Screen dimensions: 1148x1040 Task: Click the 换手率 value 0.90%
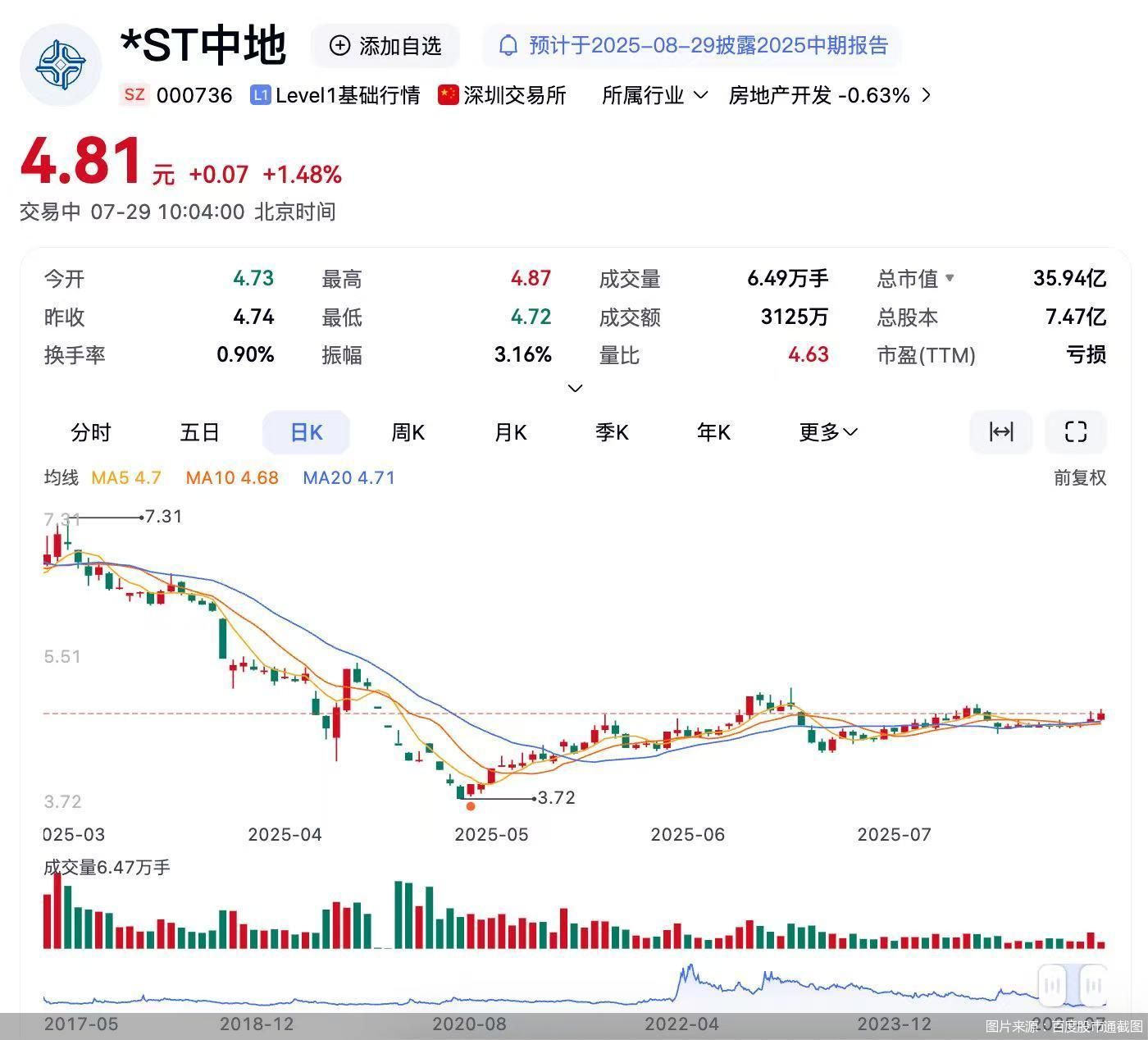(x=245, y=354)
